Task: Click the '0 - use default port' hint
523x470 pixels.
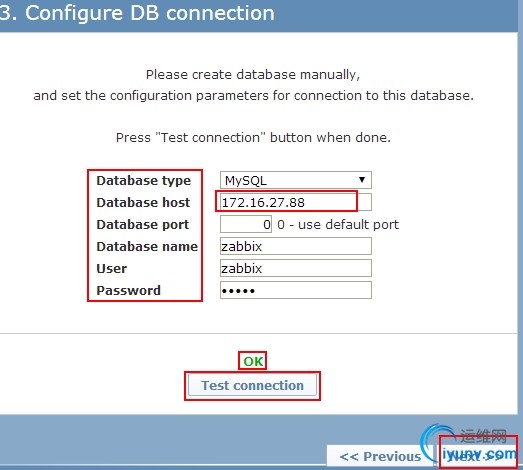Action: (338, 224)
